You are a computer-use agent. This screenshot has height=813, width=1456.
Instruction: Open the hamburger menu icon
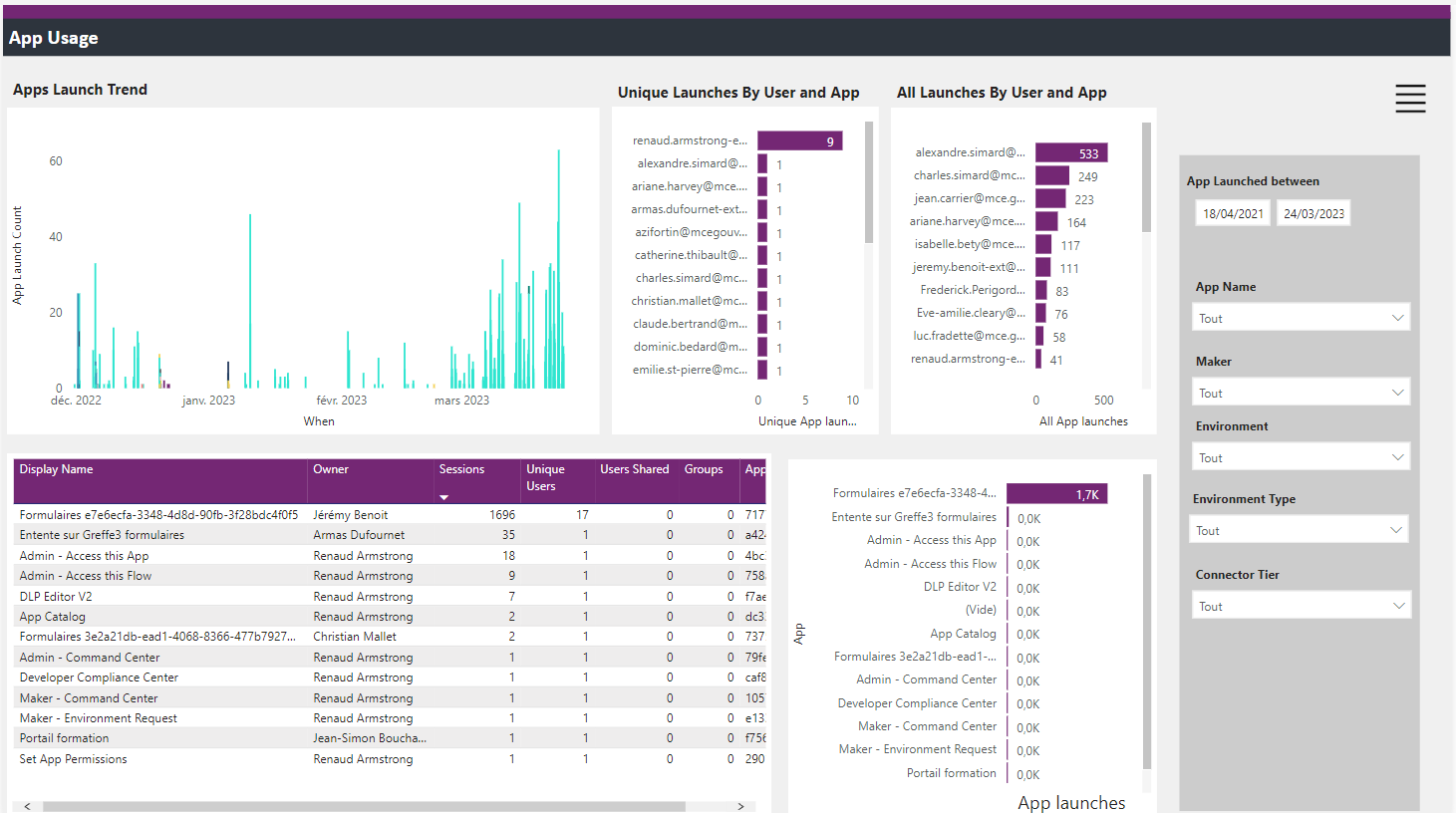[x=1410, y=99]
